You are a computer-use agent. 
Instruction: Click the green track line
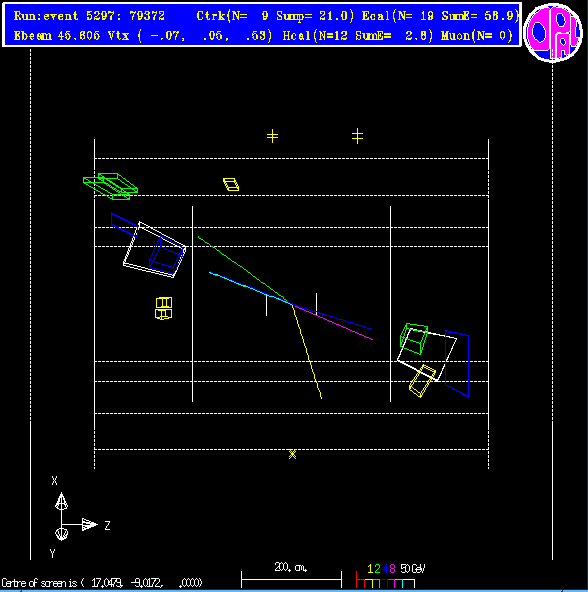(x=242, y=268)
